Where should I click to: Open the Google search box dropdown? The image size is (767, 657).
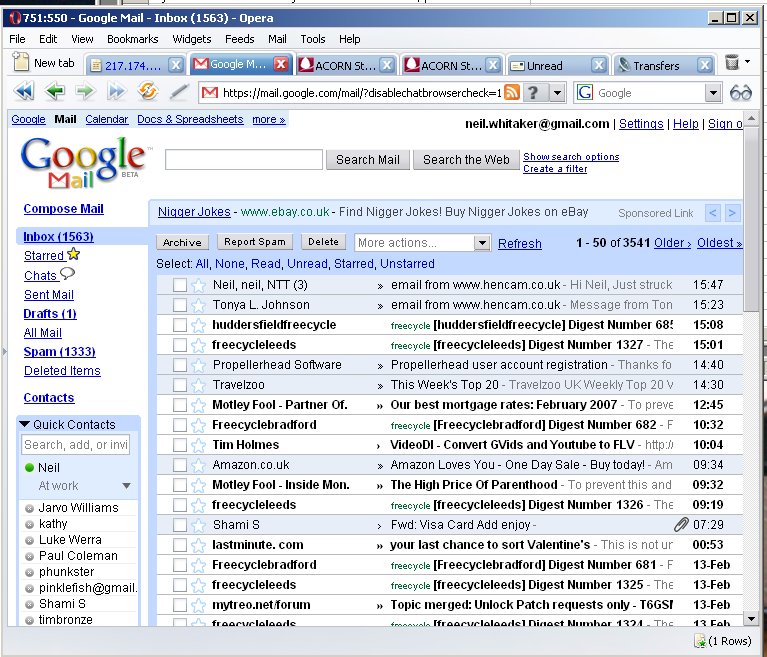[713, 92]
